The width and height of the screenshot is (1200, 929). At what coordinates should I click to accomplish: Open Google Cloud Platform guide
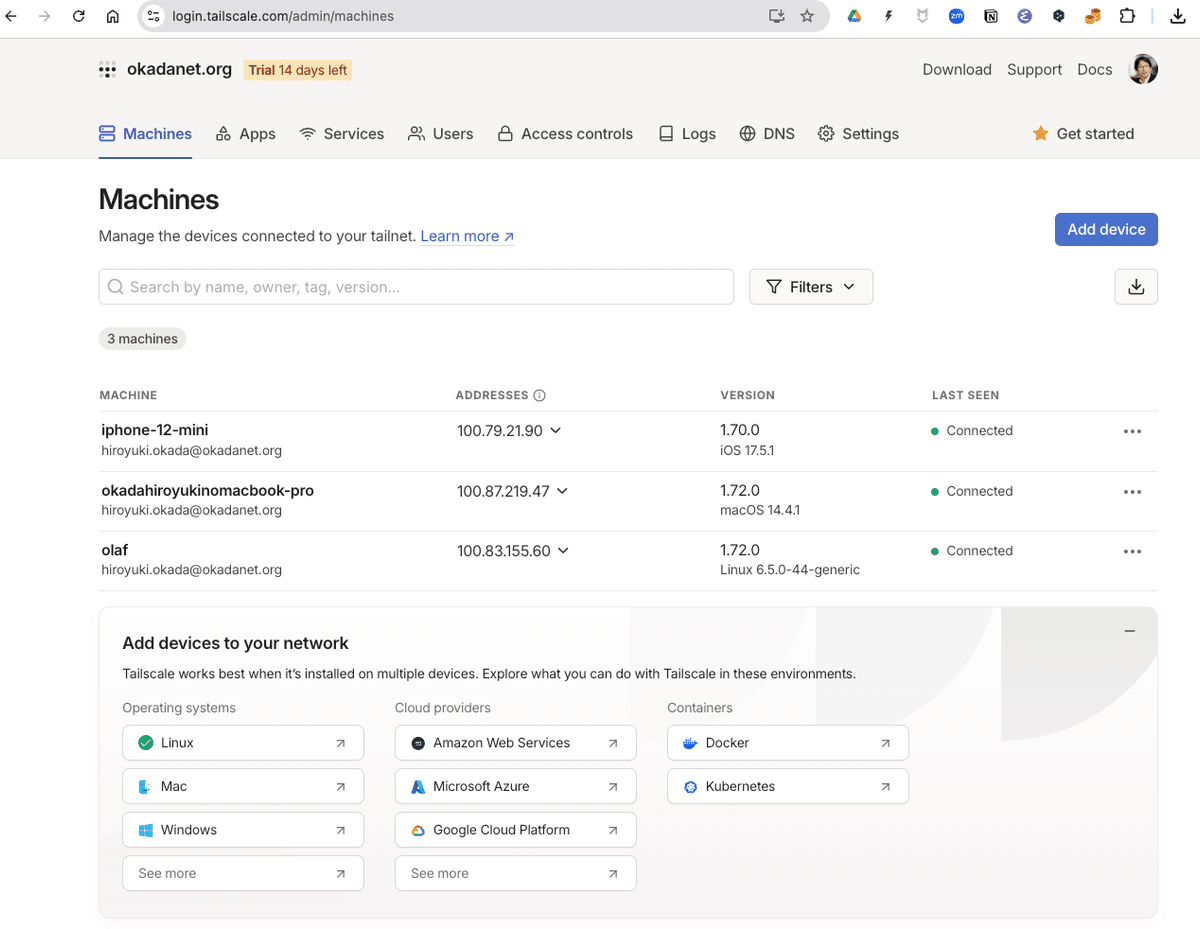[x=515, y=830]
